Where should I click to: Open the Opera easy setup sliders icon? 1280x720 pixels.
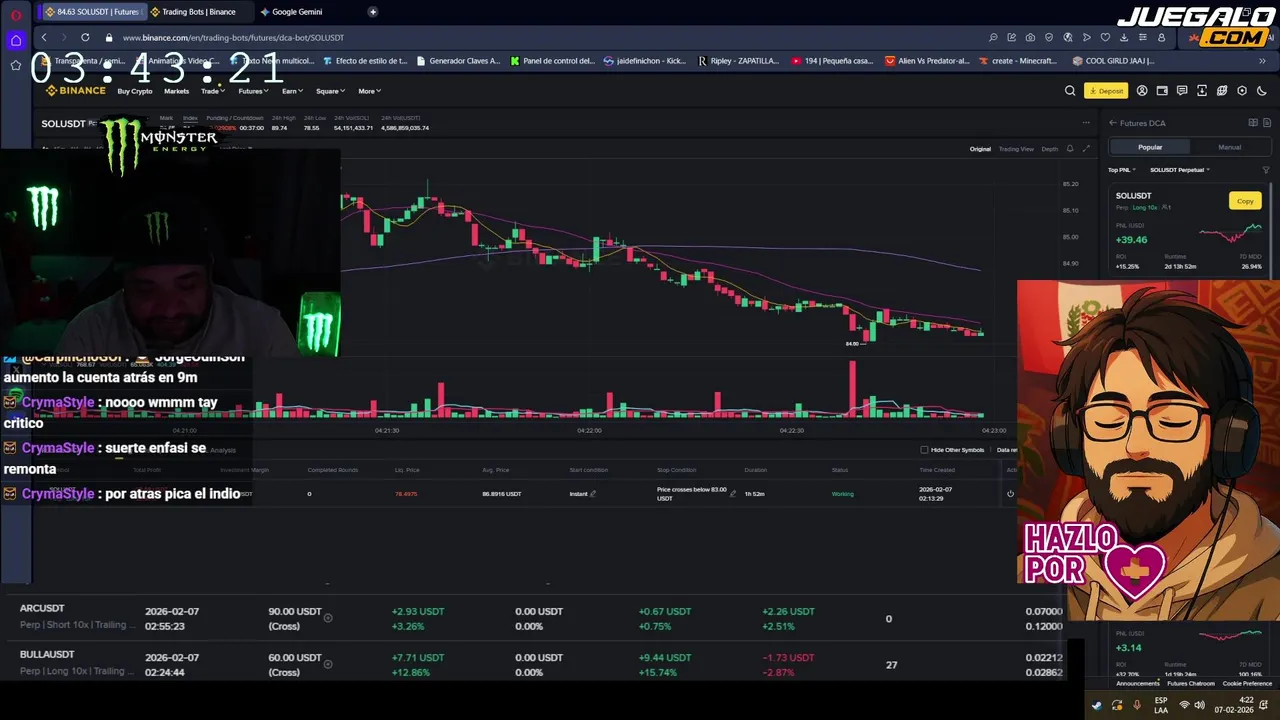click(1143, 37)
